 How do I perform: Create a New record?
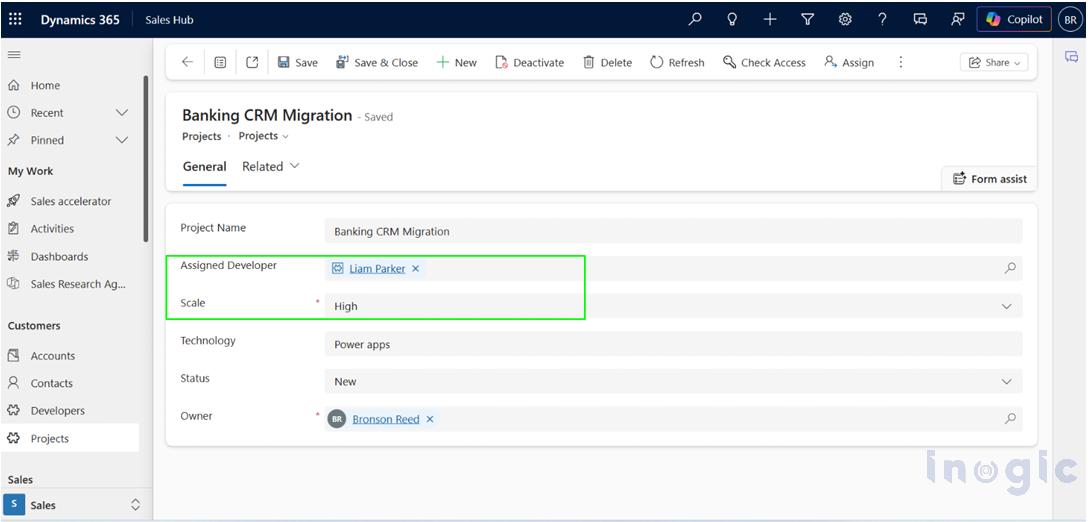click(457, 63)
